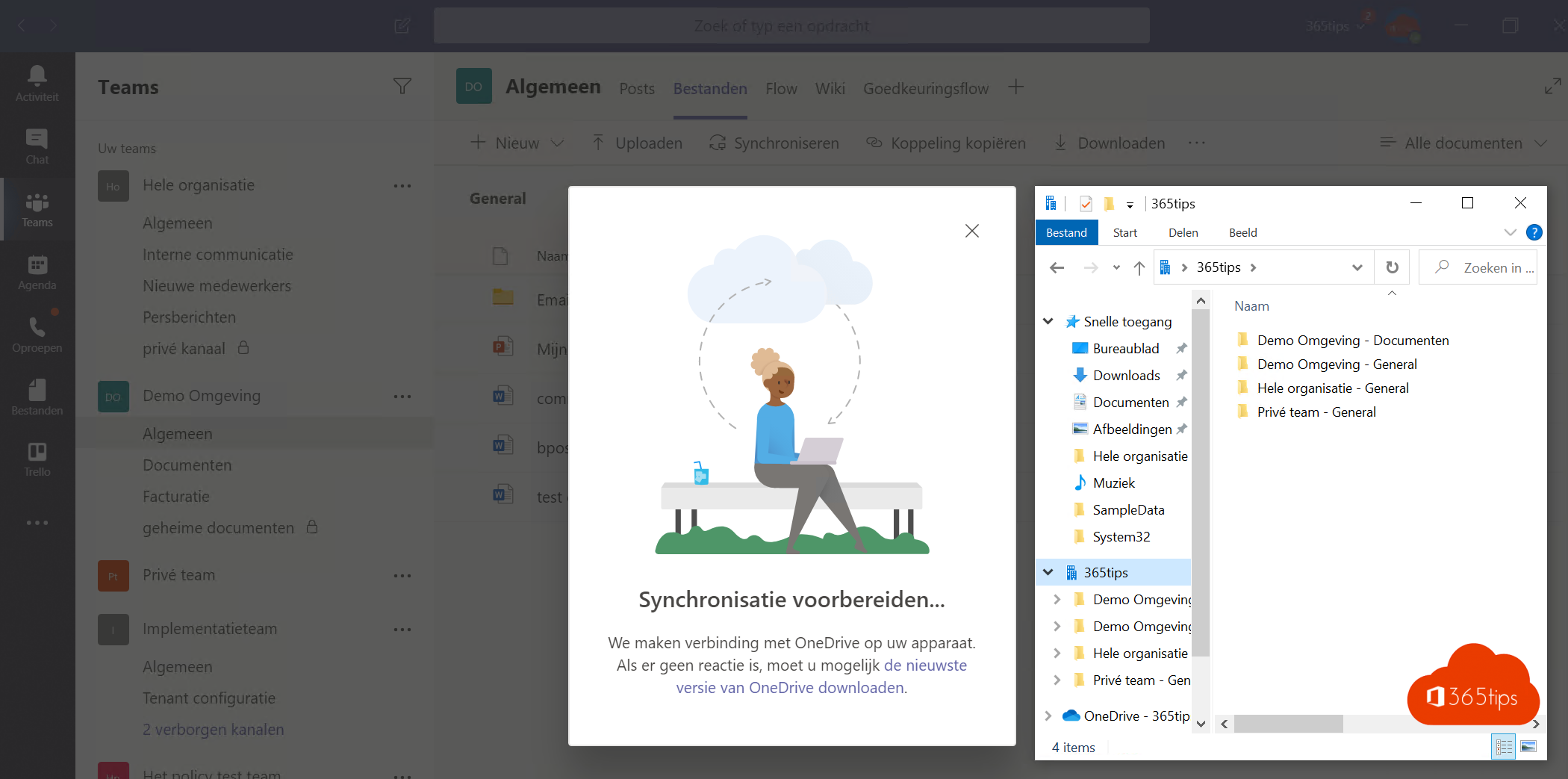Screen dimensions: 1568x779
Task: Go back in File Explorer
Action: (1057, 267)
